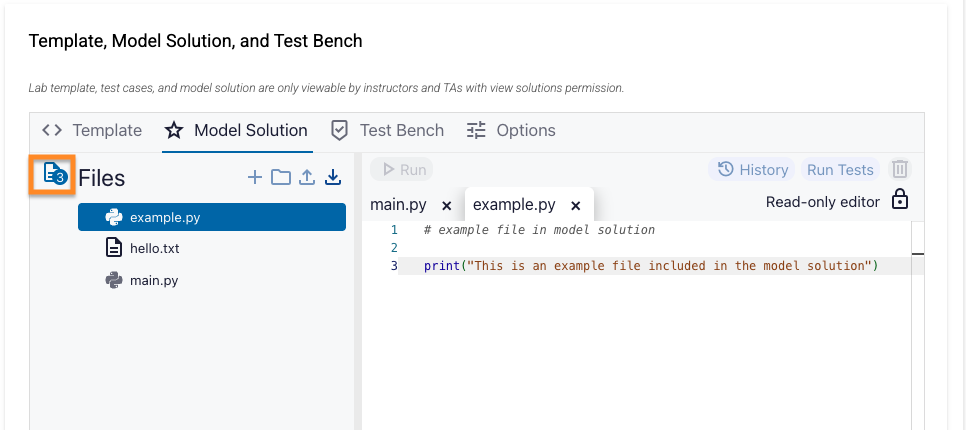The image size is (966, 430).
Task: Click line 3 print statement in editor
Action: [x=650, y=265]
